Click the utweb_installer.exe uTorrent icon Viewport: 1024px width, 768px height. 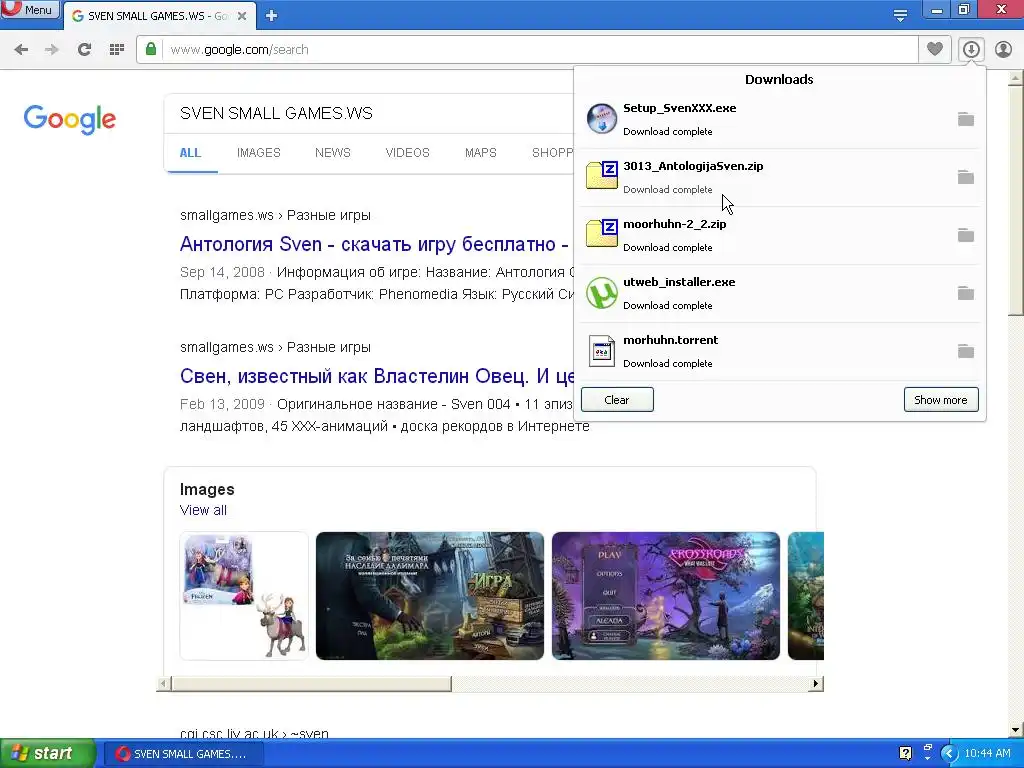[x=601, y=293]
